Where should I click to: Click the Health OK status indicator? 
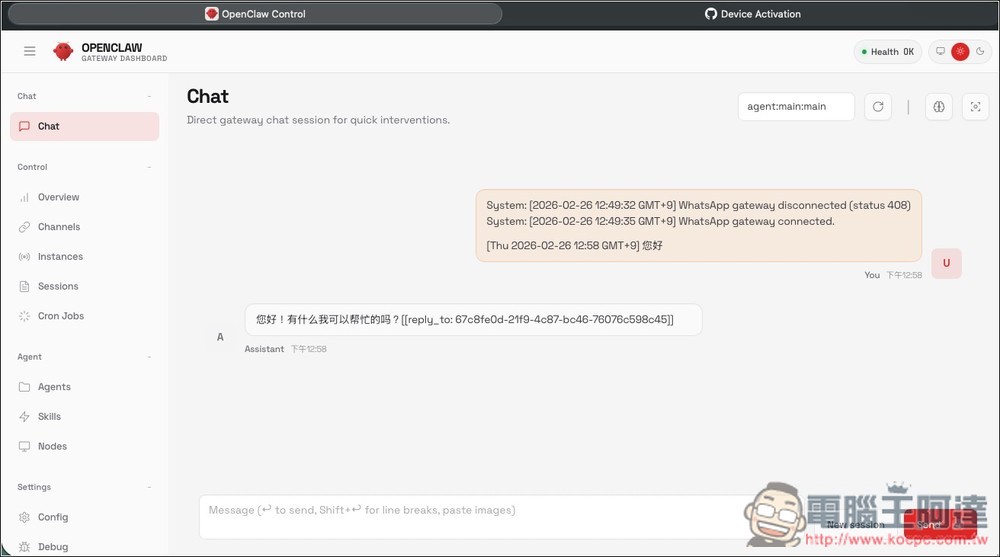pyautogui.click(x=888, y=52)
